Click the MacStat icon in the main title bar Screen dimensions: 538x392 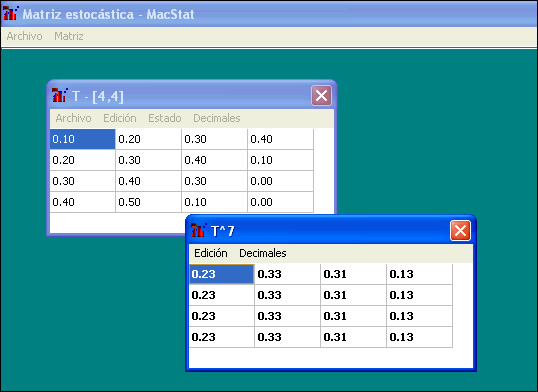pyautogui.click(x=11, y=13)
